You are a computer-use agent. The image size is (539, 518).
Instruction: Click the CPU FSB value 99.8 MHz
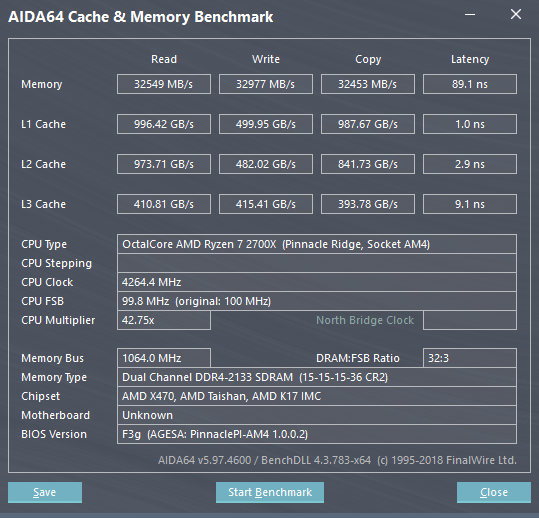coord(317,301)
